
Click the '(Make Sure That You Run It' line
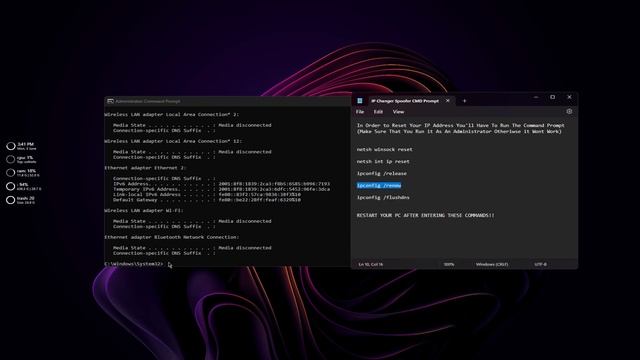pos(459,131)
